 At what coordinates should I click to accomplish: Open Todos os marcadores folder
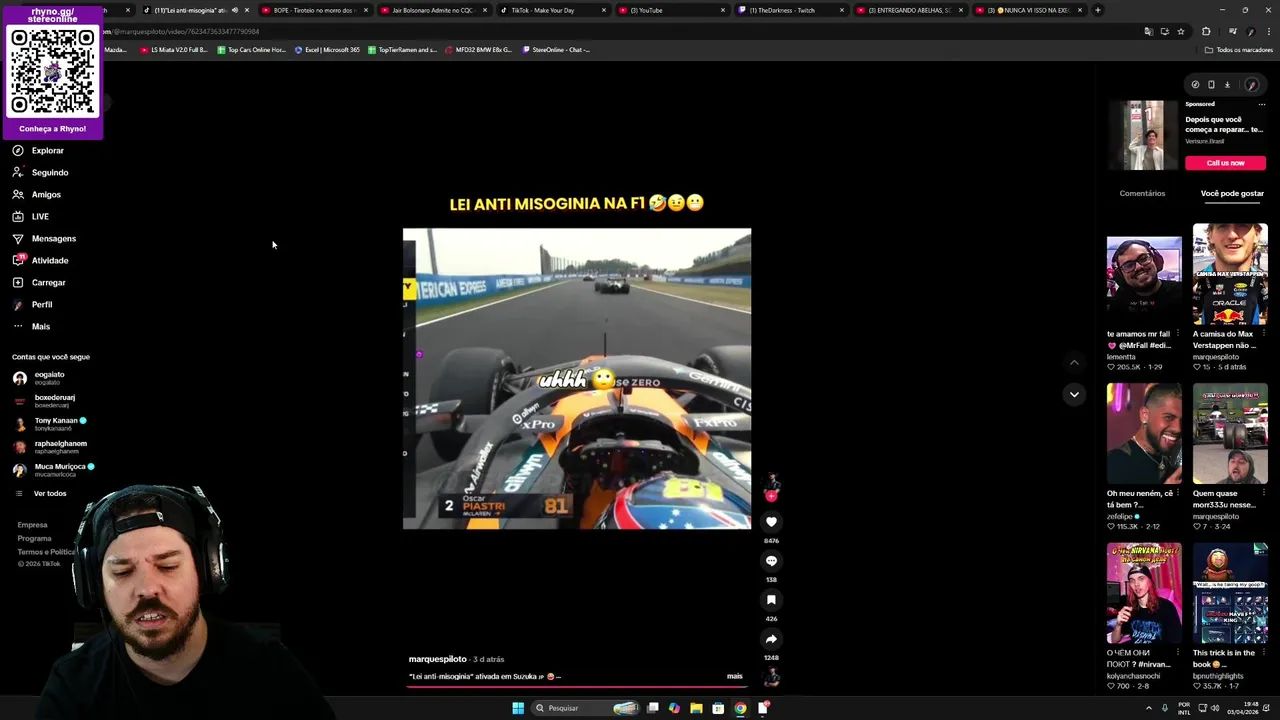click(x=1238, y=49)
